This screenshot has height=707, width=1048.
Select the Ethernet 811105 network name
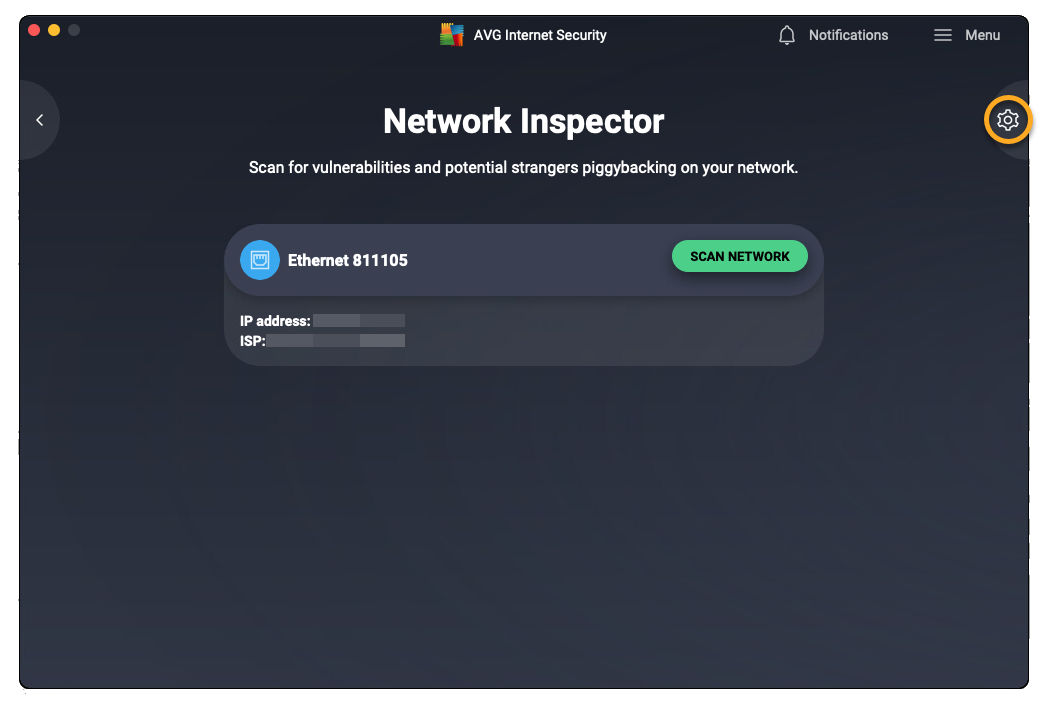348,260
